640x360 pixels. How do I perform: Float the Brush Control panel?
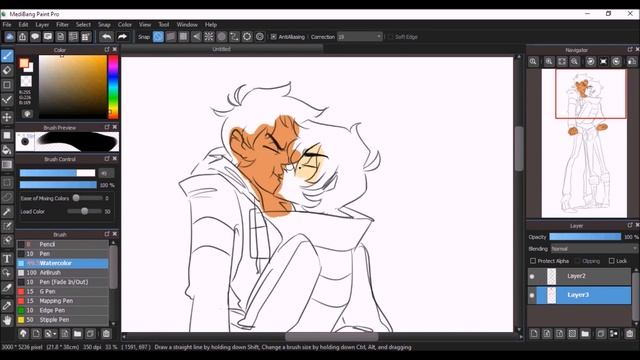tap(107, 159)
